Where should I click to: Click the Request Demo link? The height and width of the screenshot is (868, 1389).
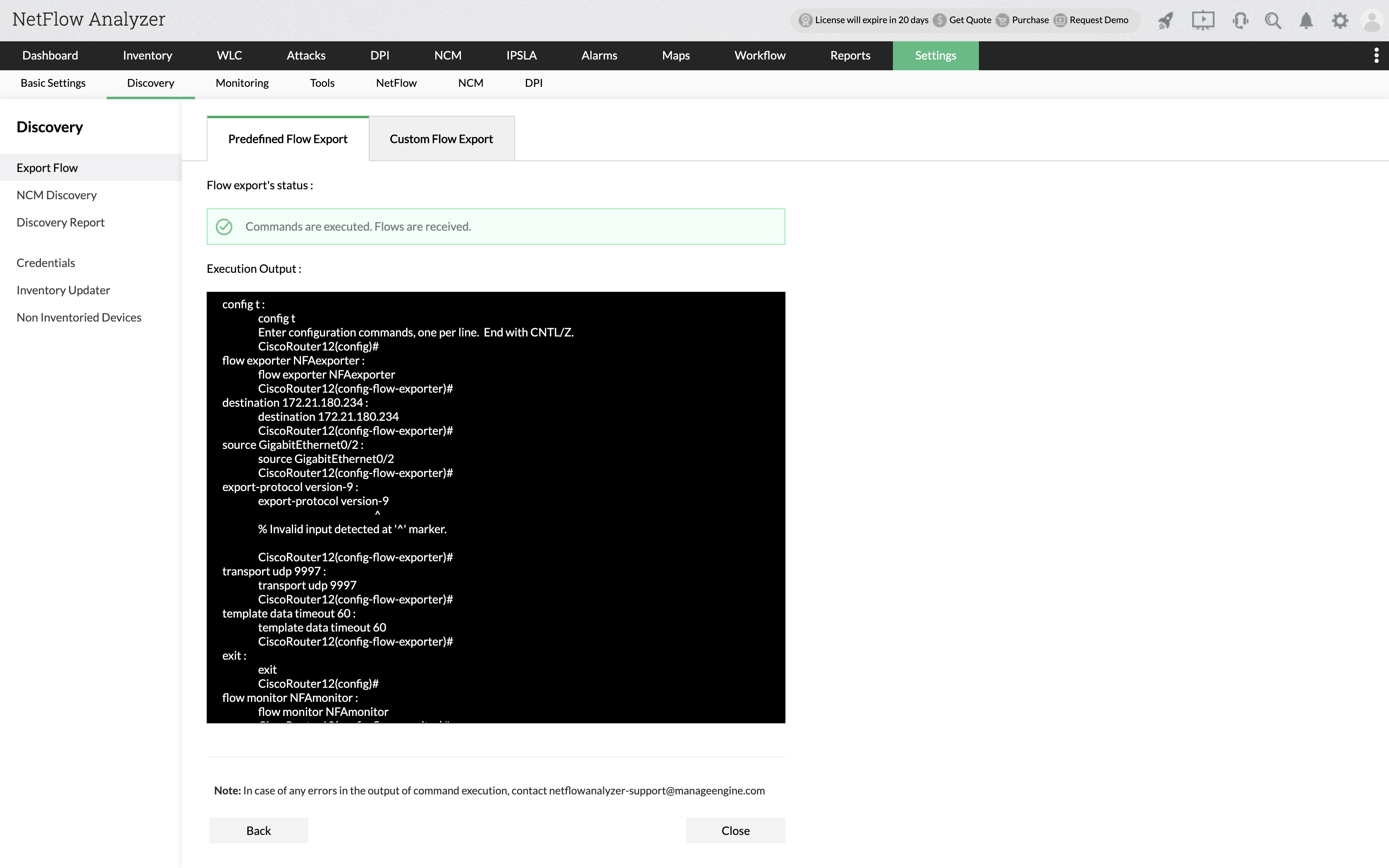click(1098, 20)
